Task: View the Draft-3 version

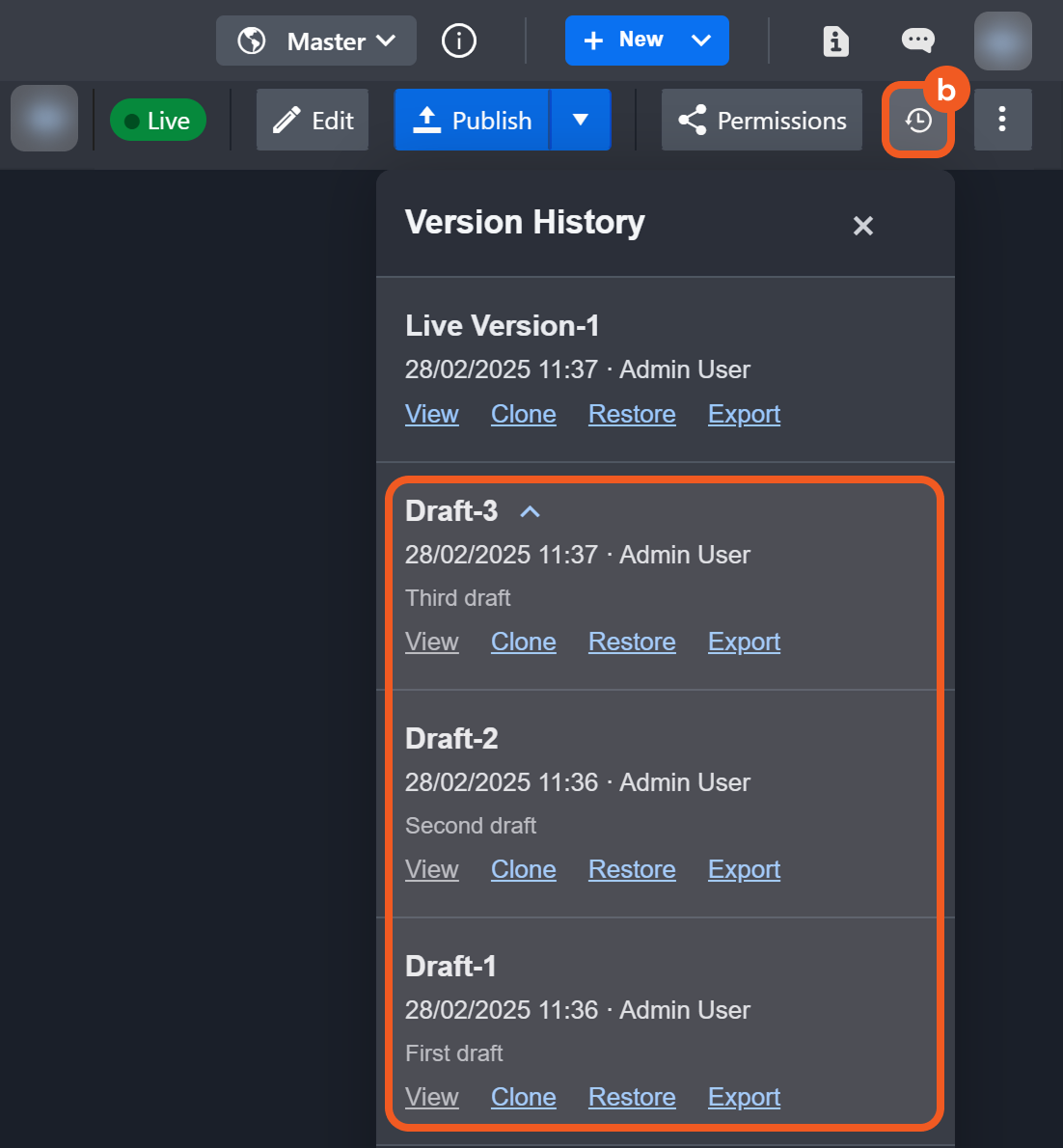Action: click(431, 642)
